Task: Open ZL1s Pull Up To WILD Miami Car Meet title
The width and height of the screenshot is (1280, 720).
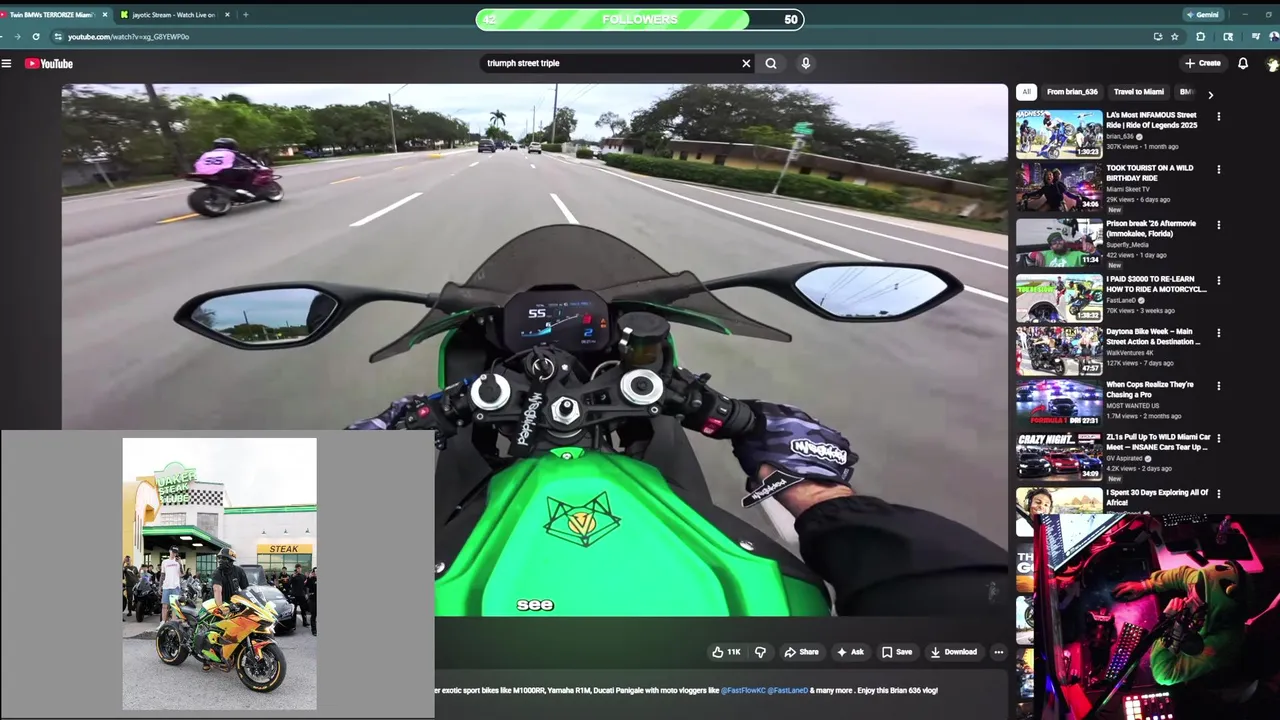Action: click(x=1158, y=442)
